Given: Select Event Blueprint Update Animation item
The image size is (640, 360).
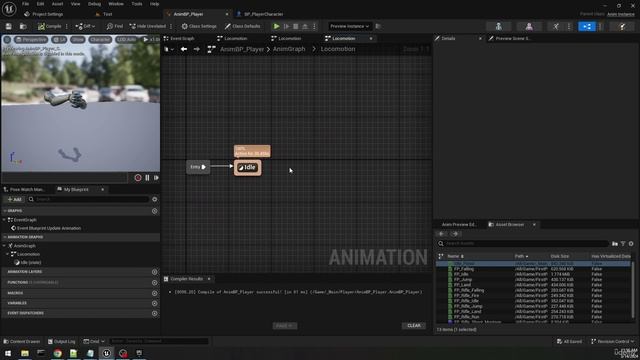Looking at the screenshot, I should point(49,228).
